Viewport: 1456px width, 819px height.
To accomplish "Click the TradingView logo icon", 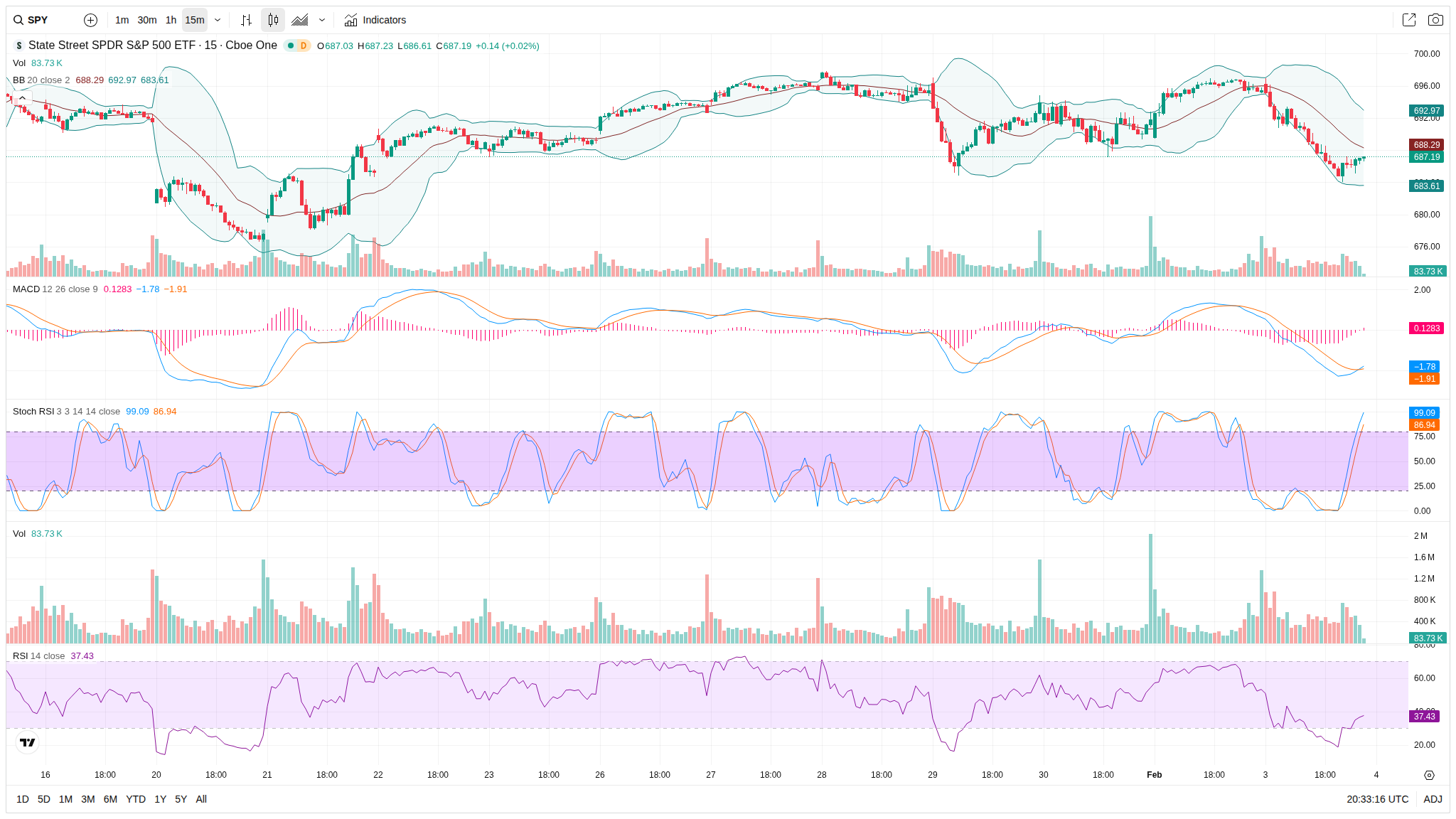I will point(27,742).
